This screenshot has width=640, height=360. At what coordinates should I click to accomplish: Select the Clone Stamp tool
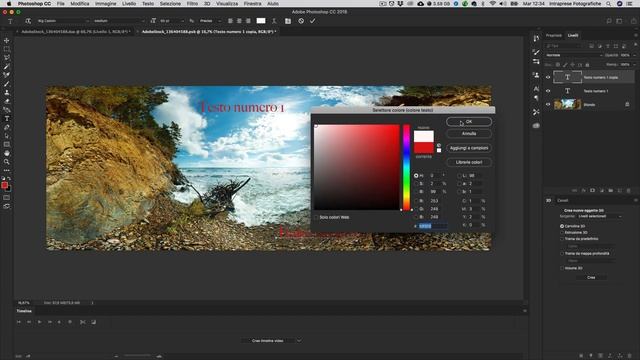tap(7, 92)
